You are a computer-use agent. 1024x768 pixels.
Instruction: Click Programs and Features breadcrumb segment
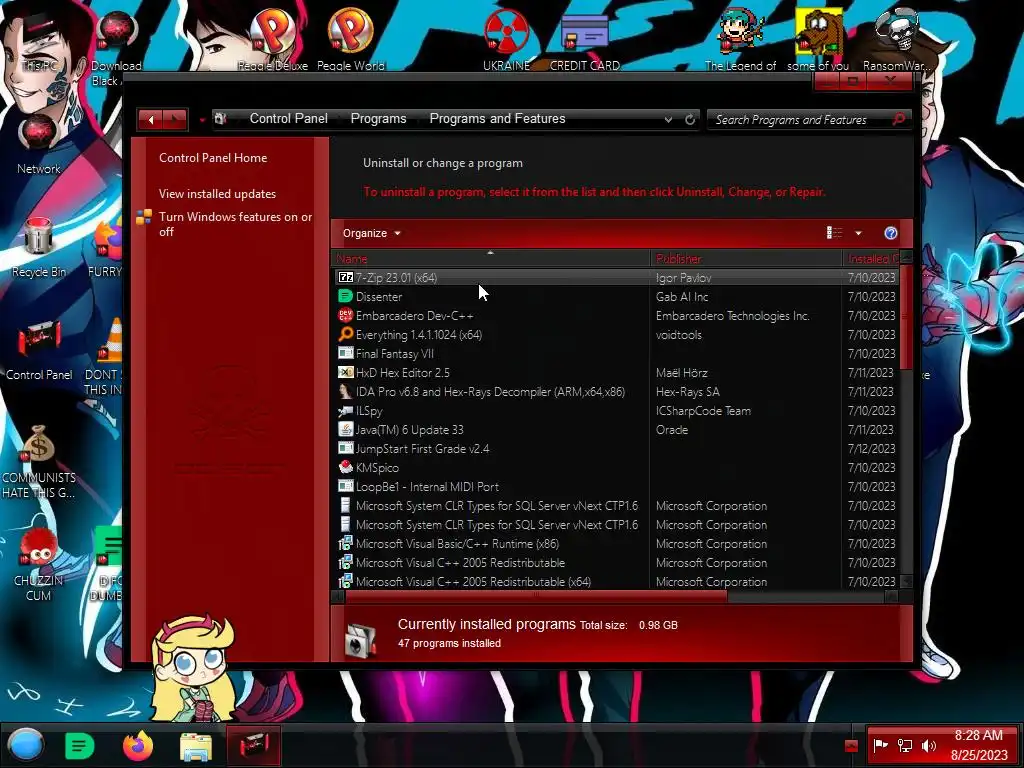pyautogui.click(x=497, y=118)
